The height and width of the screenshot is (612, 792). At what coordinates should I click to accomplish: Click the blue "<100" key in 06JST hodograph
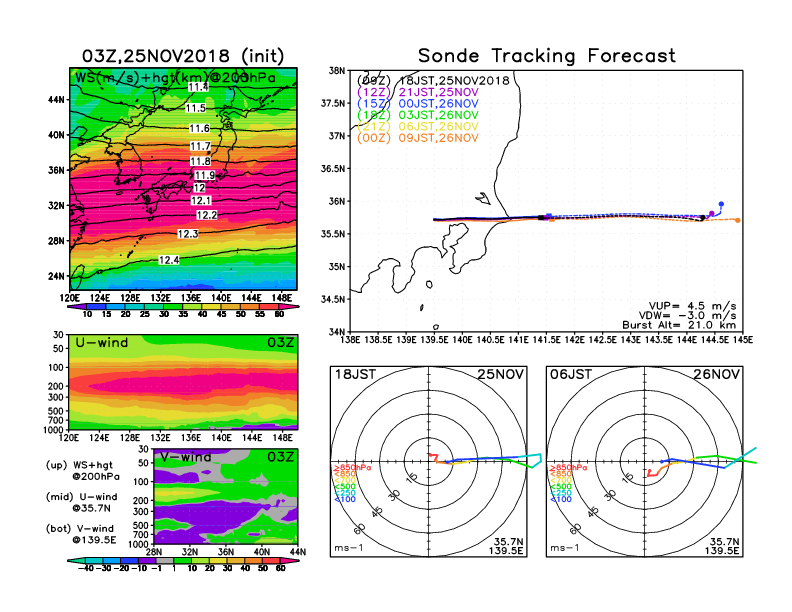(561, 500)
